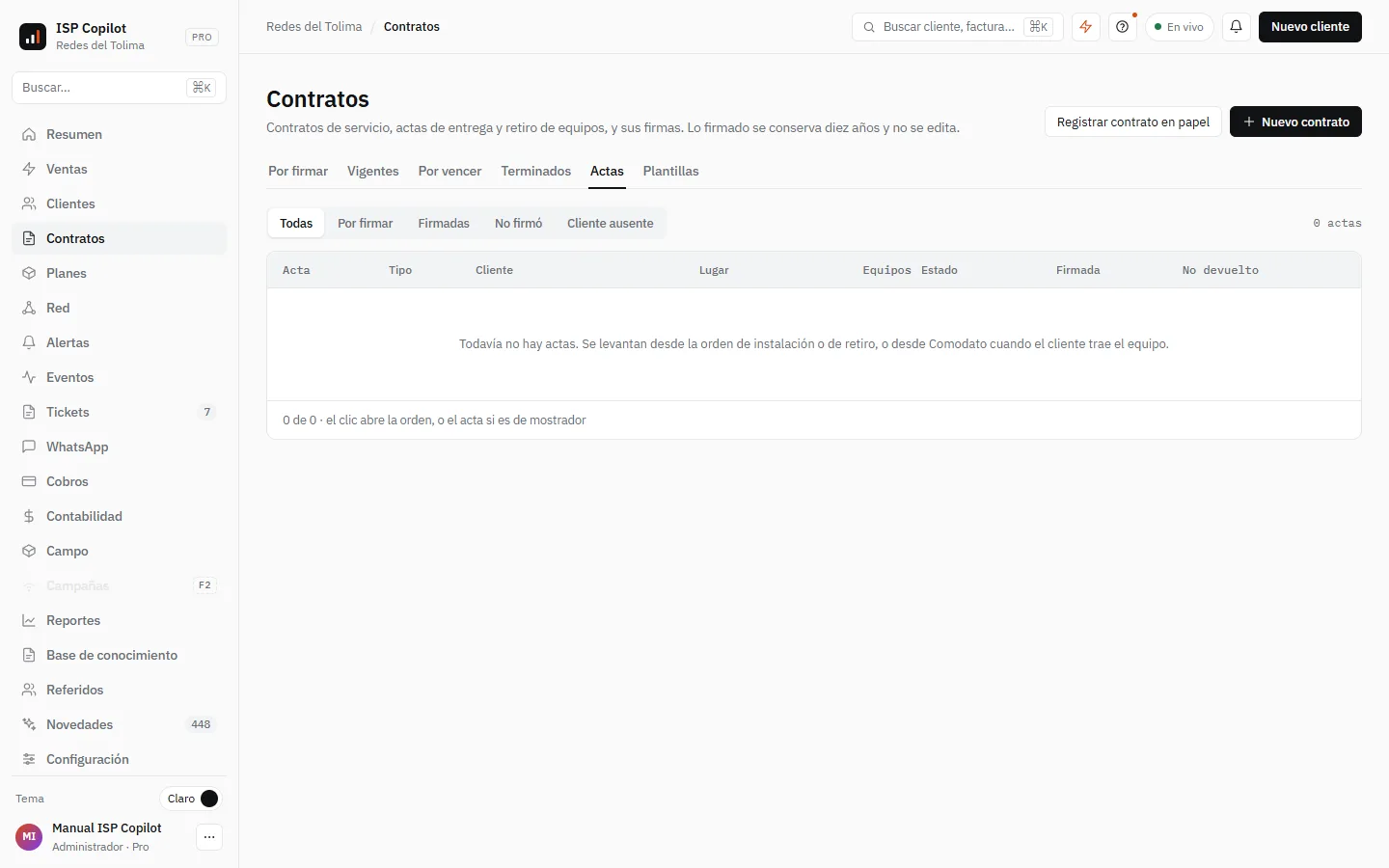The height and width of the screenshot is (868, 1389).
Task: Click the Cobros card icon in sidebar
Action: tap(29, 482)
